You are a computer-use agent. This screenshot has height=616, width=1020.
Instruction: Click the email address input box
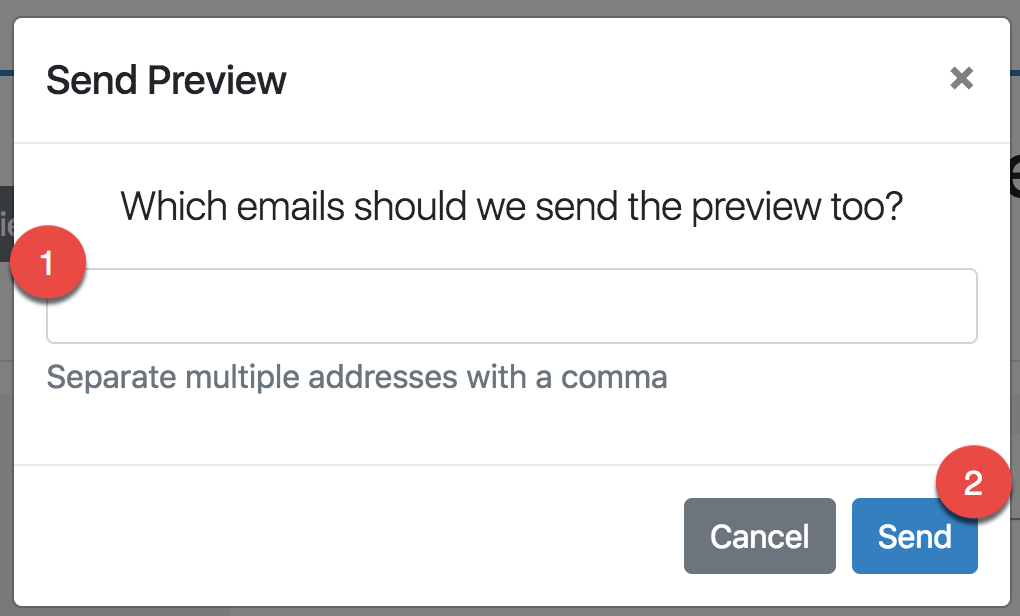point(511,306)
